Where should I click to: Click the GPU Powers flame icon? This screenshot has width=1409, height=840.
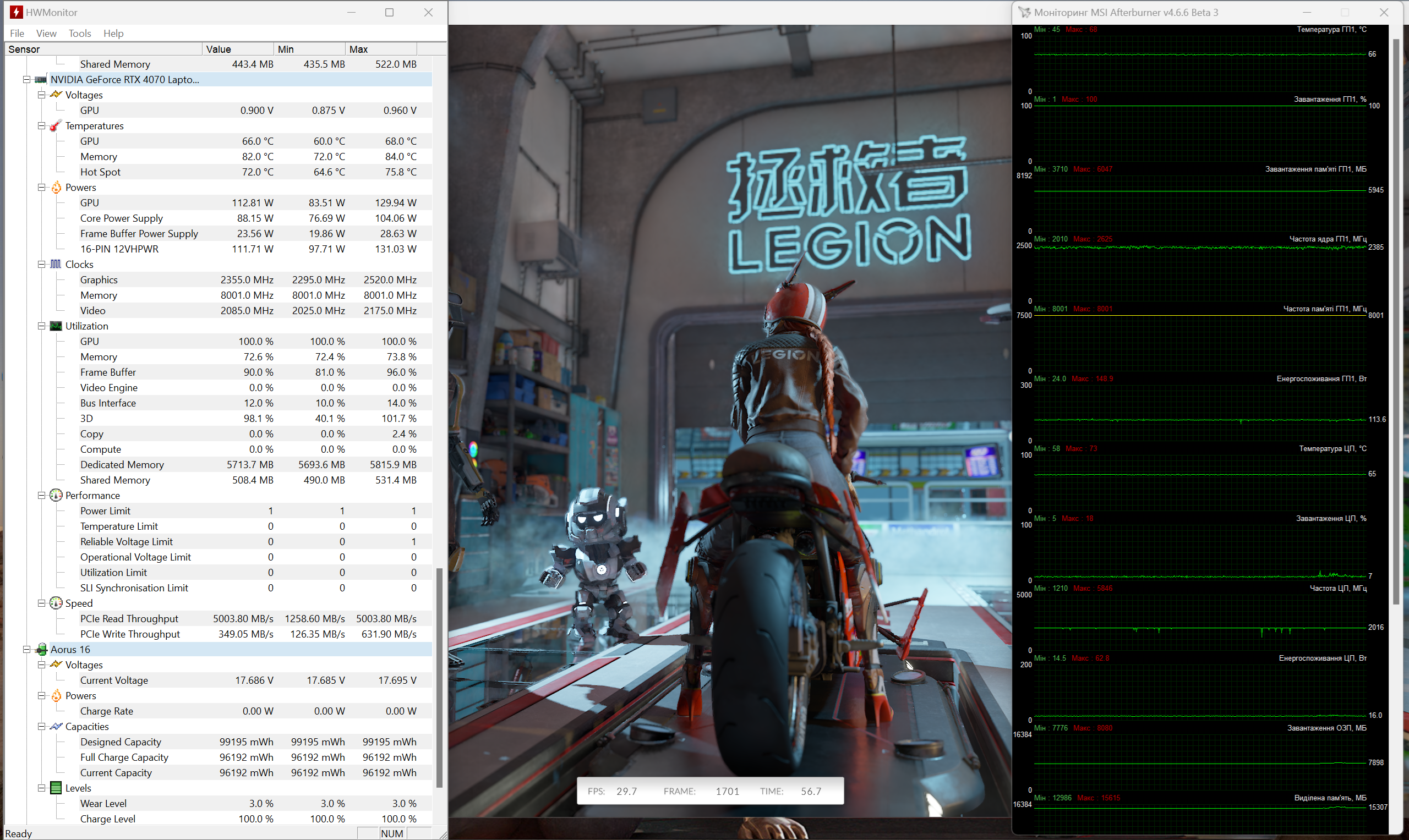tap(56, 188)
